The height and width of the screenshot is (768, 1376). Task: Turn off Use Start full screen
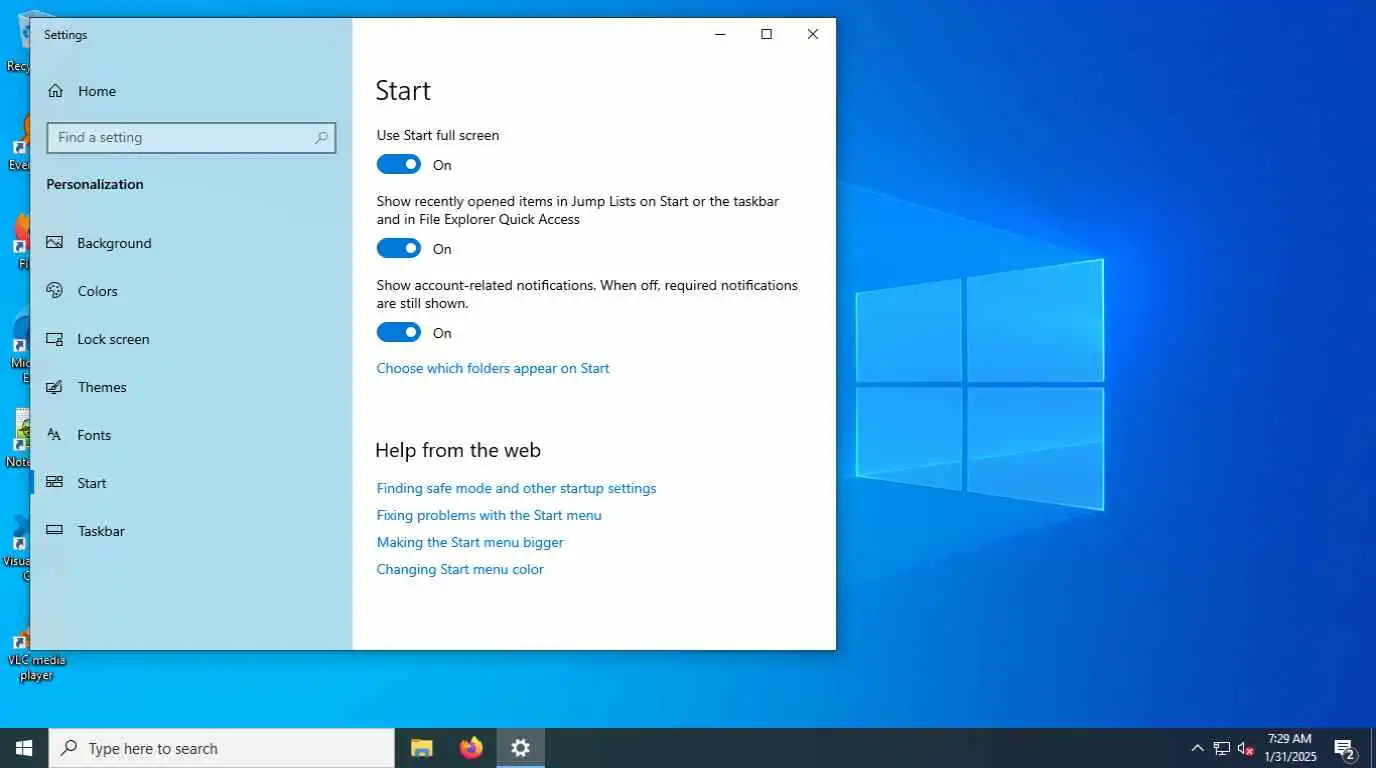tap(399, 165)
